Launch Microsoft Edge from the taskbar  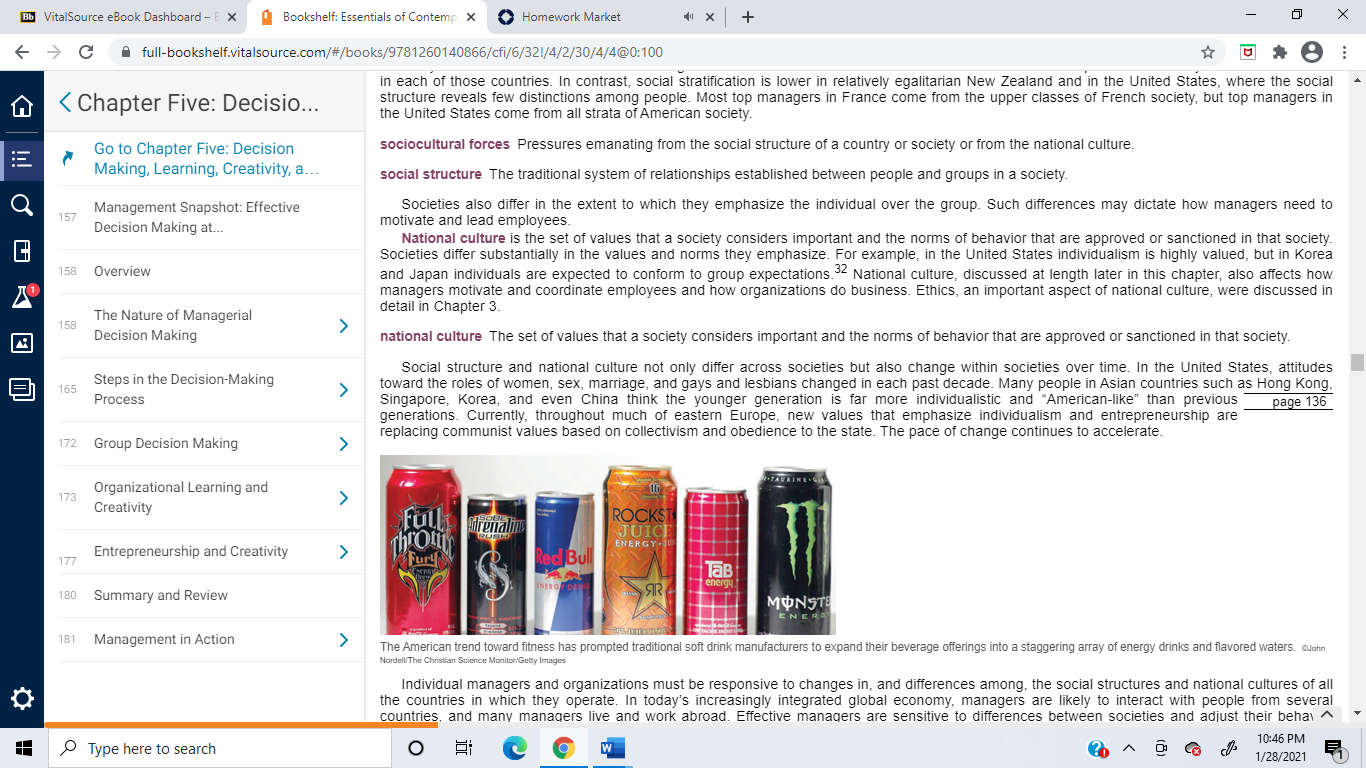coord(514,748)
